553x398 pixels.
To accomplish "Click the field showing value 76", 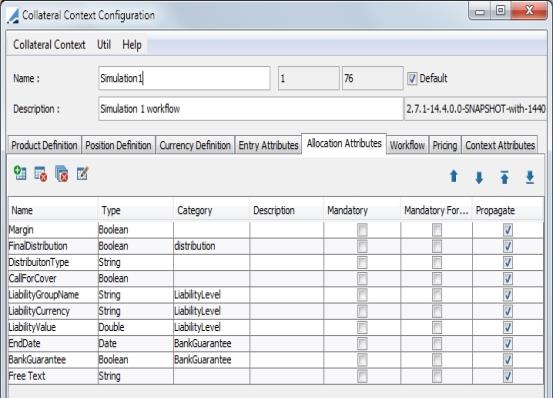I will [x=372, y=78].
